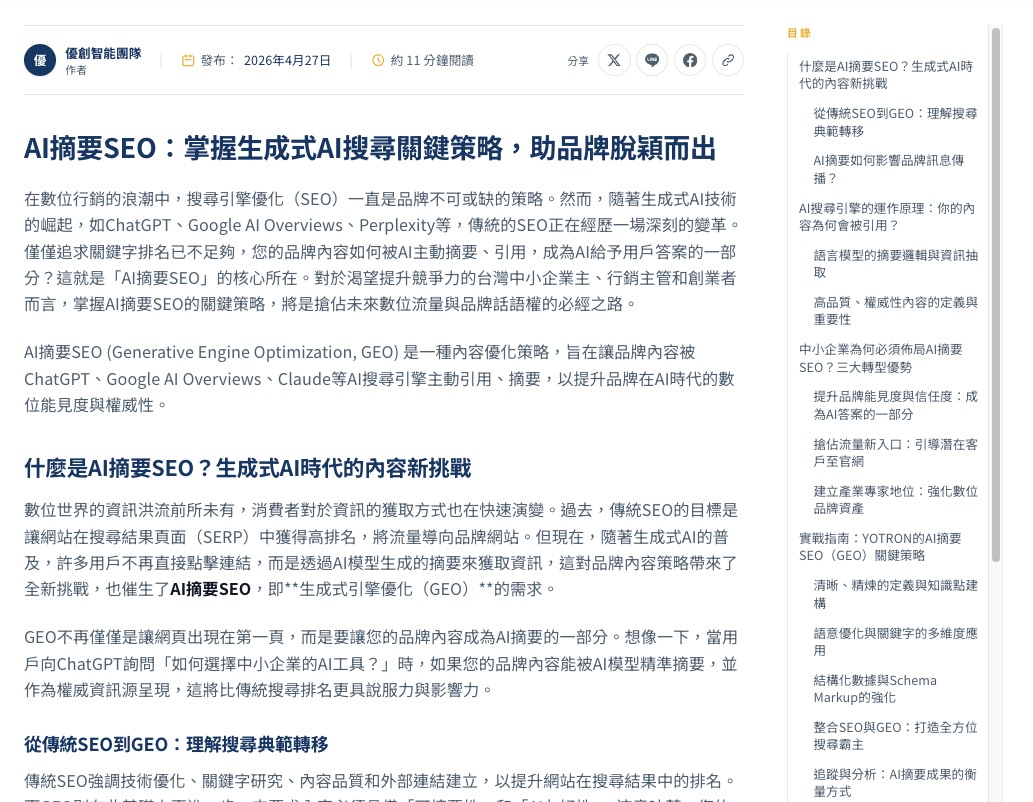The image size is (1033, 802).
Task: Click the 約 11 分鐘閱讀 reading time text
Action: coord(432,61)
